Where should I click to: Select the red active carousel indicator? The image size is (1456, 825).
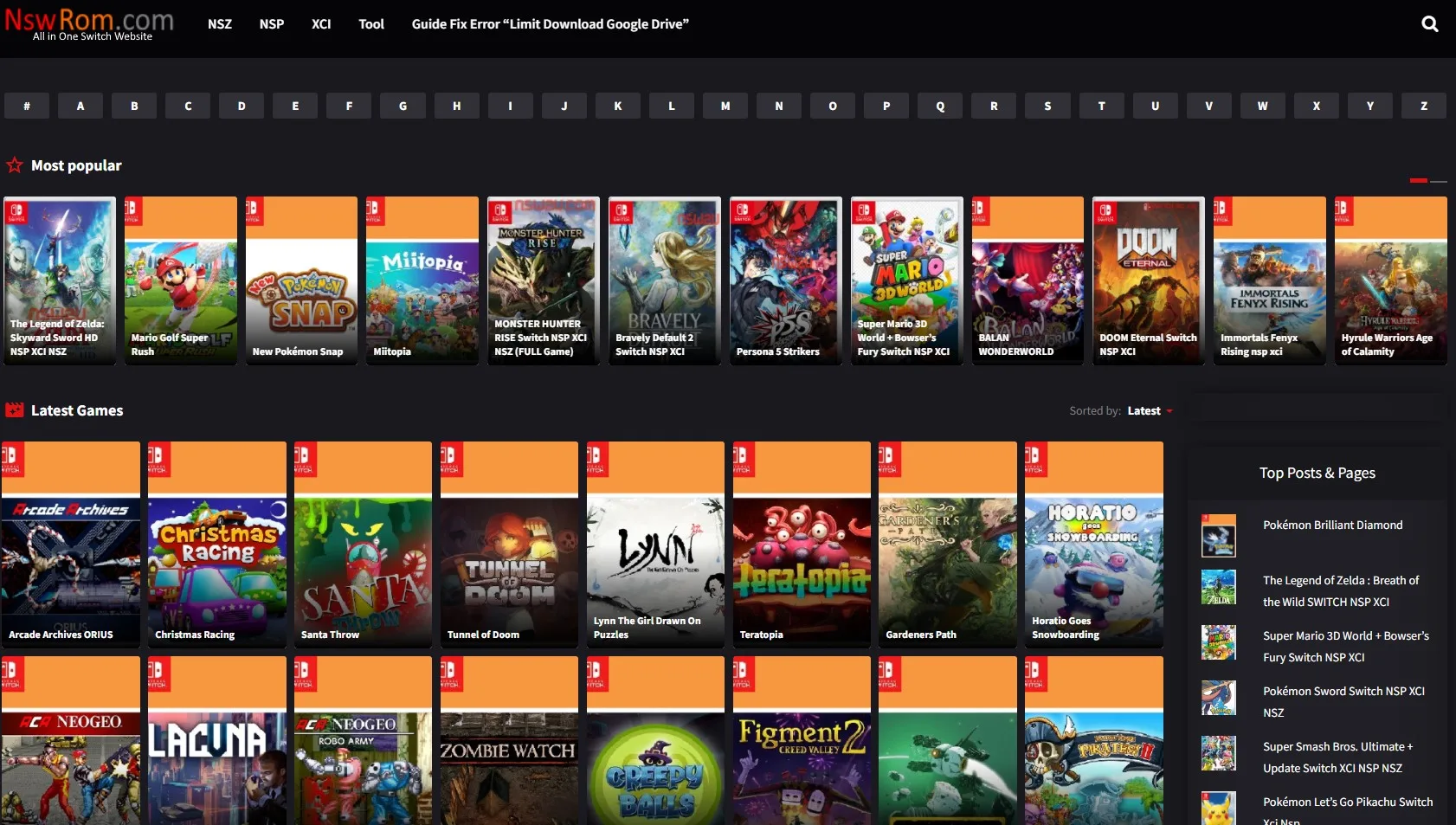1418,181
